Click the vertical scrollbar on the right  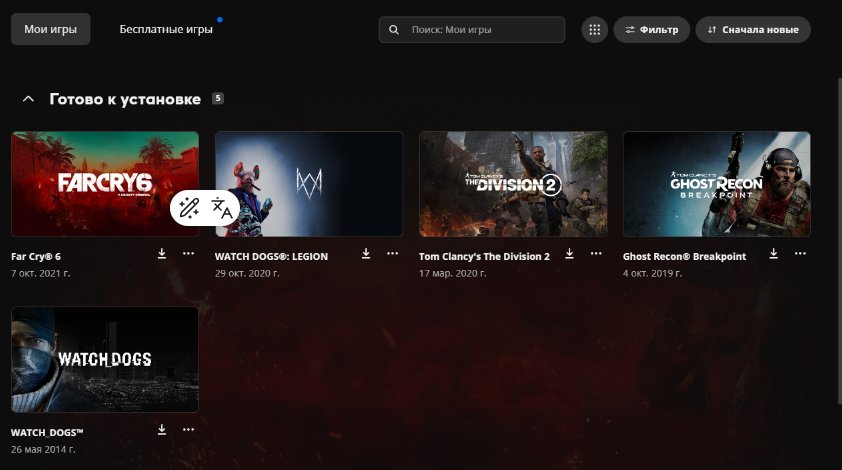(x=839, y=242)
